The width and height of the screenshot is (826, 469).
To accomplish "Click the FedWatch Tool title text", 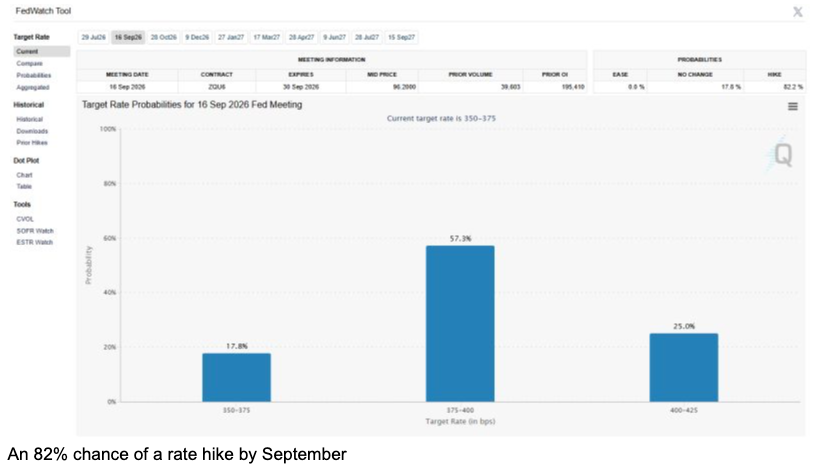I will (43, 11).
